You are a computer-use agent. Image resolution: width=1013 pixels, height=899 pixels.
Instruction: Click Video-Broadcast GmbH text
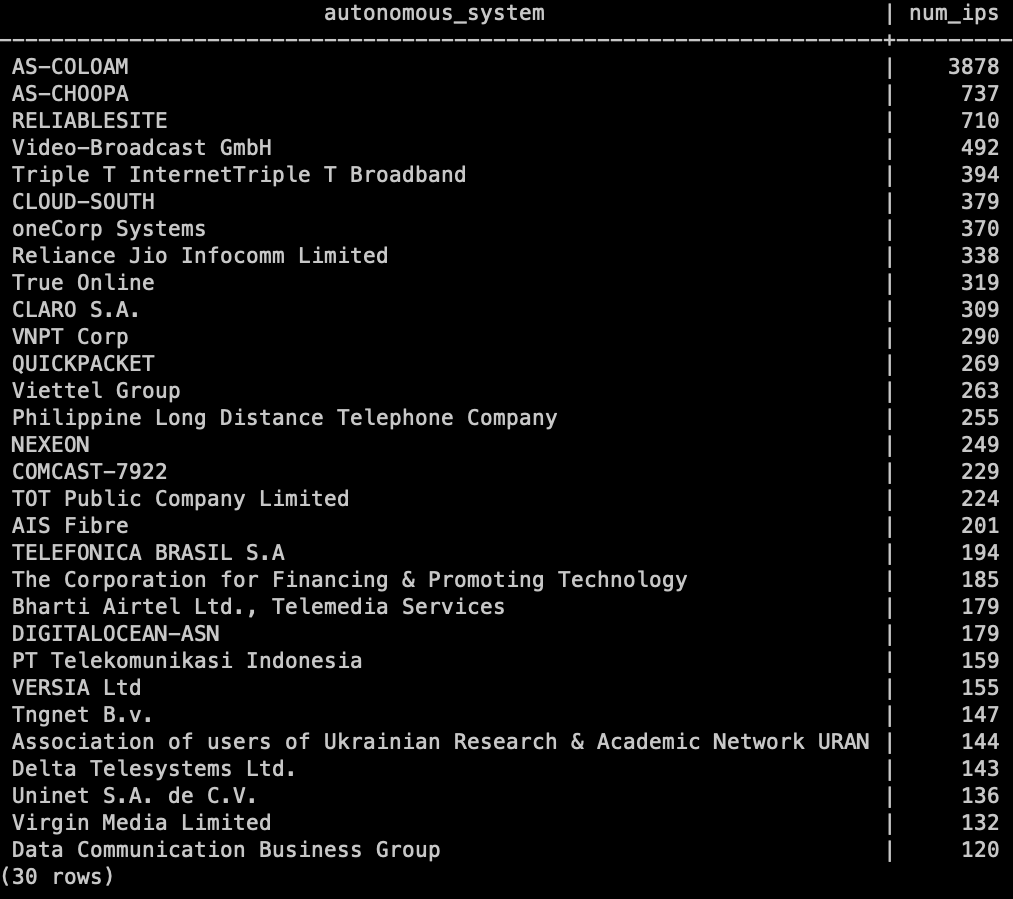pyautogui.click(x=141, y=148)
